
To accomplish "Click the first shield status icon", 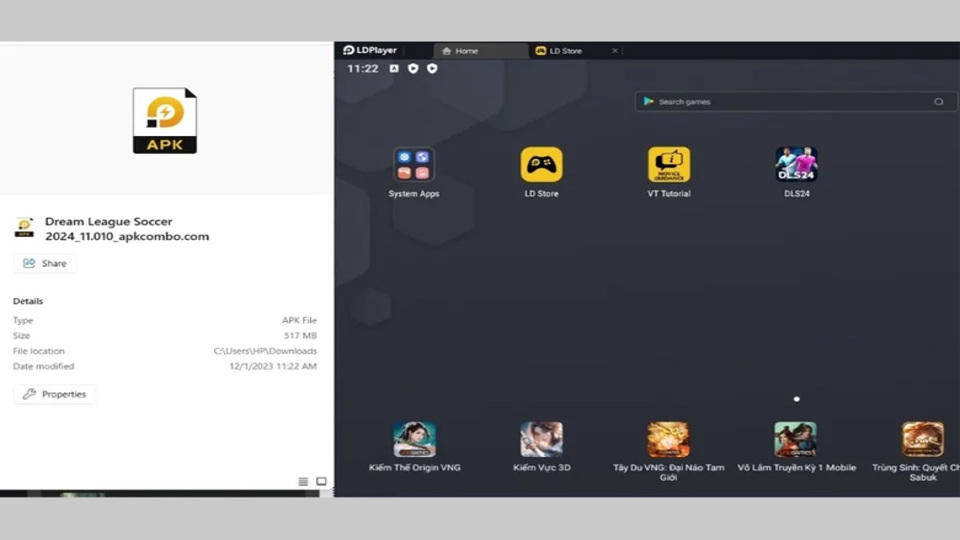I will tap(413, 69).
